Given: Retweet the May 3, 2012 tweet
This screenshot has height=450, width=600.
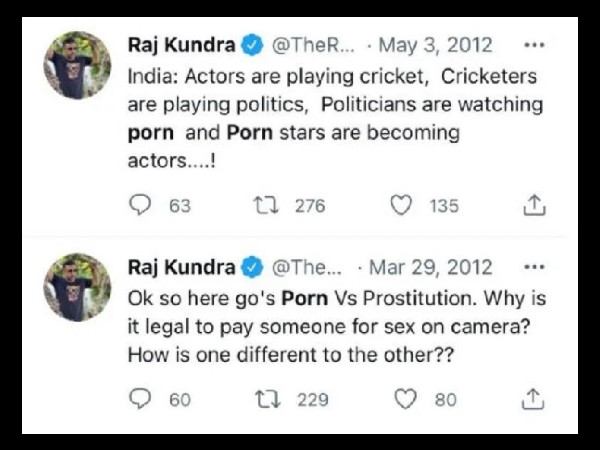Looking at the screenshot, I should [267, 205].
